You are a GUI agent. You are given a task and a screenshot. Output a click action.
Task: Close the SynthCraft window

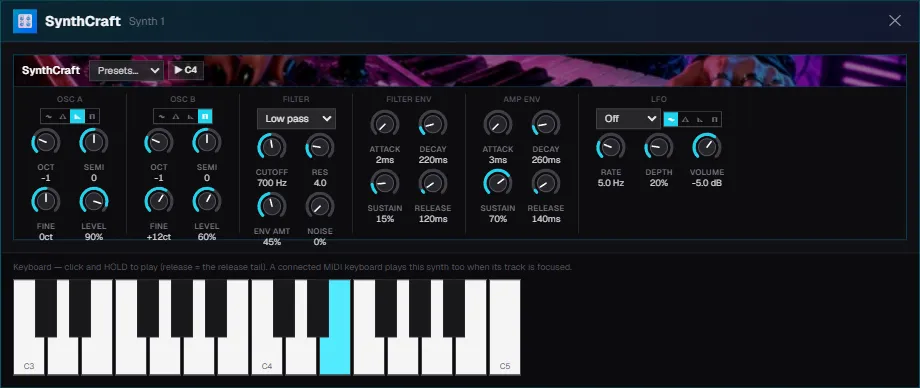895,21
